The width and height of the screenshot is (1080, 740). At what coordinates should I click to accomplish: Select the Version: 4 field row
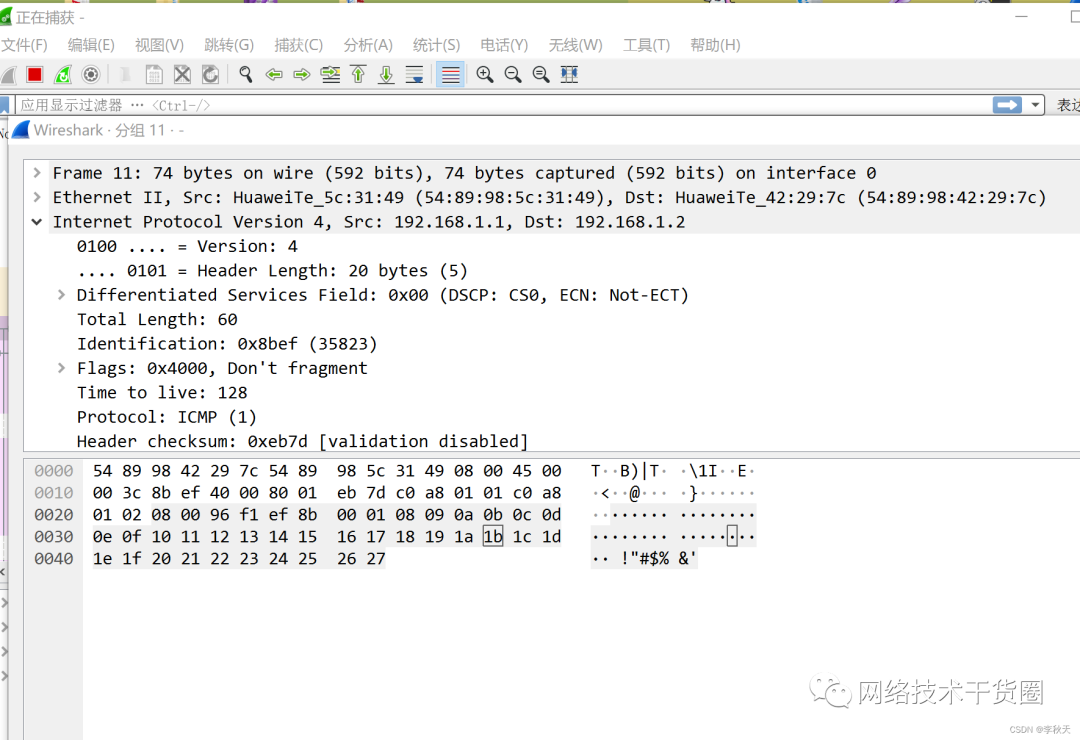coord(187,246)
